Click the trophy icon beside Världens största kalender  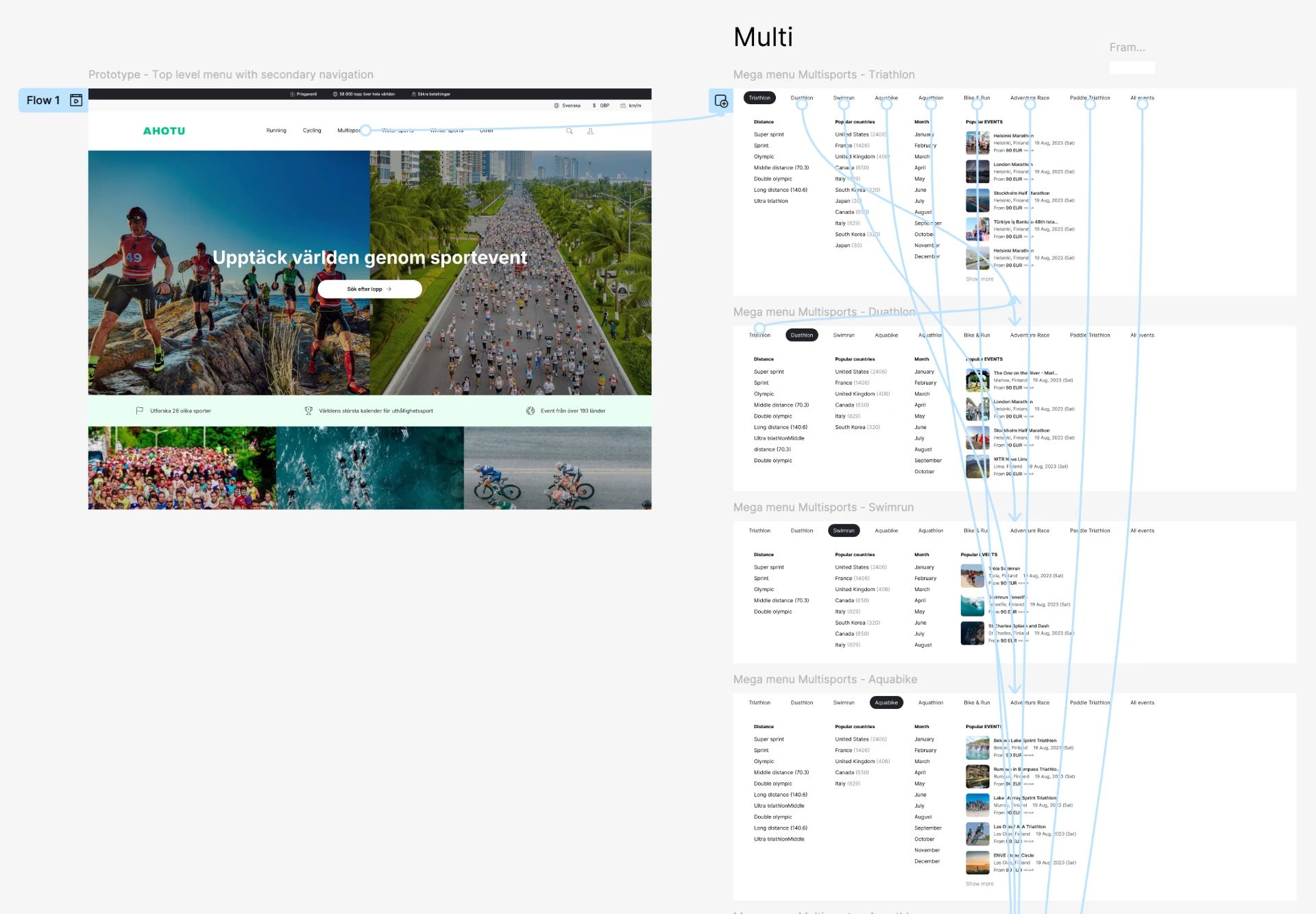pos(308,411)
